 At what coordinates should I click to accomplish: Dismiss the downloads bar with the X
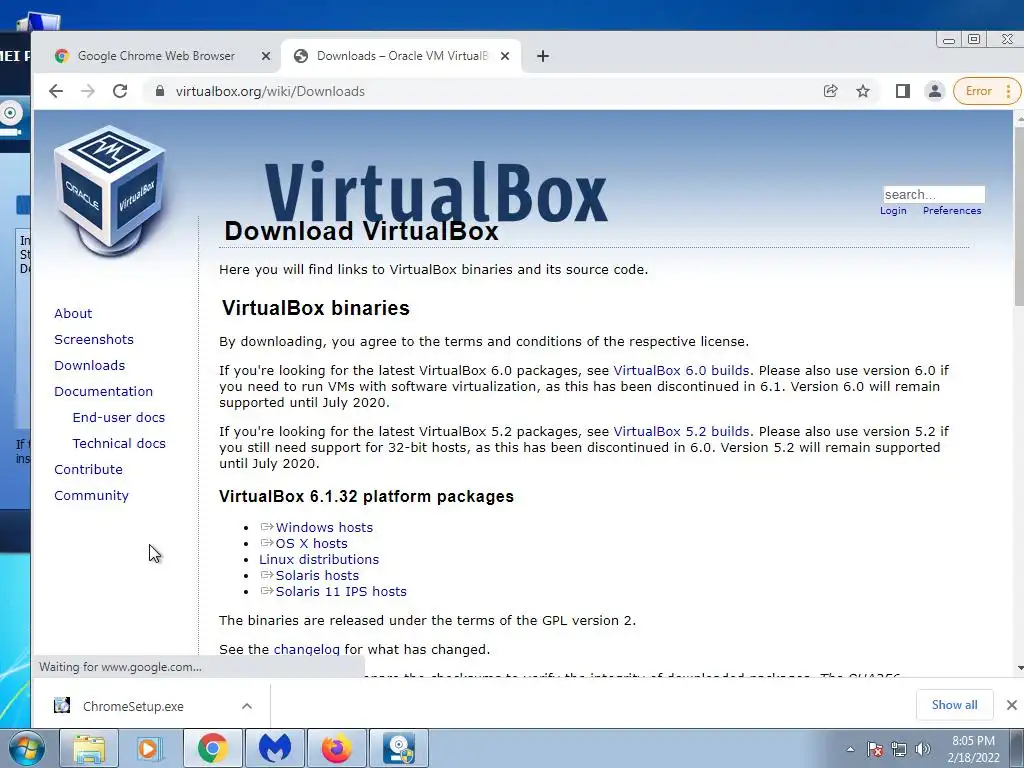[1012, 705]
